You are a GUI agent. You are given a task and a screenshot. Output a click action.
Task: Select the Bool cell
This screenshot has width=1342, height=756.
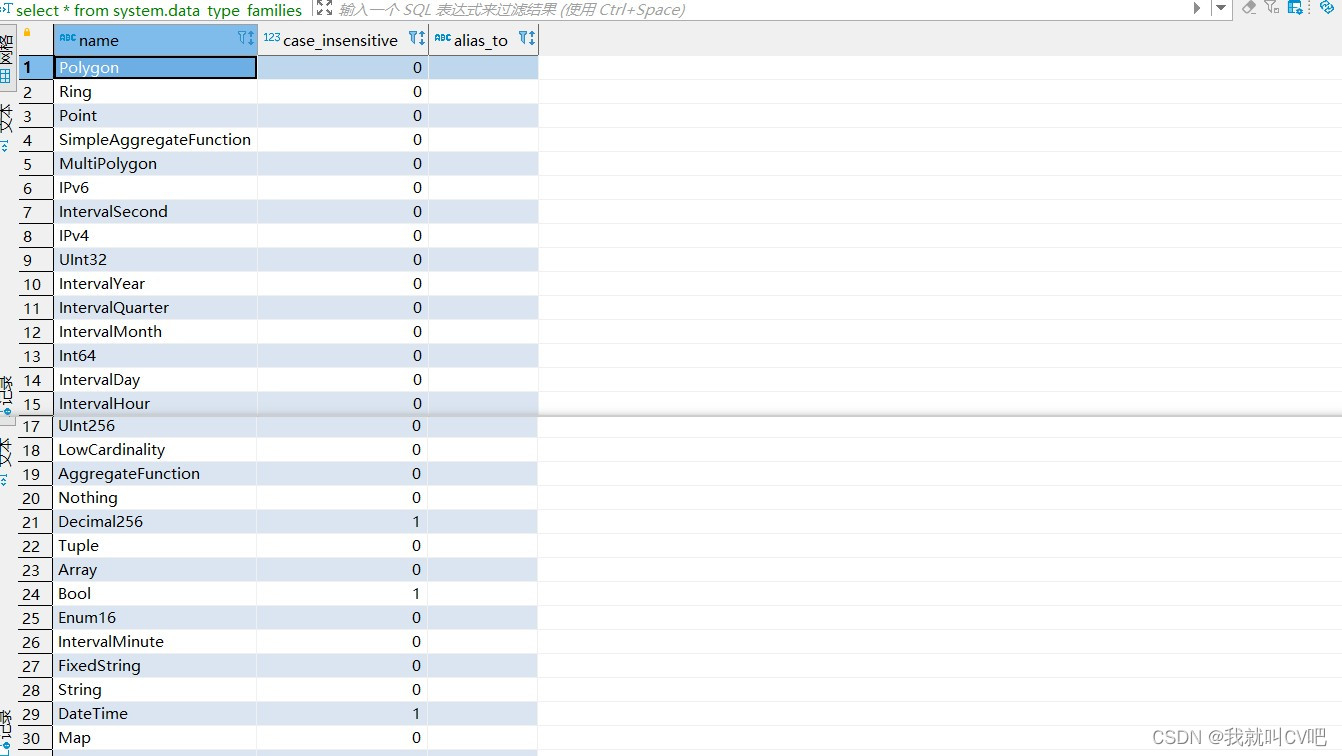click(x=156, y=594)
